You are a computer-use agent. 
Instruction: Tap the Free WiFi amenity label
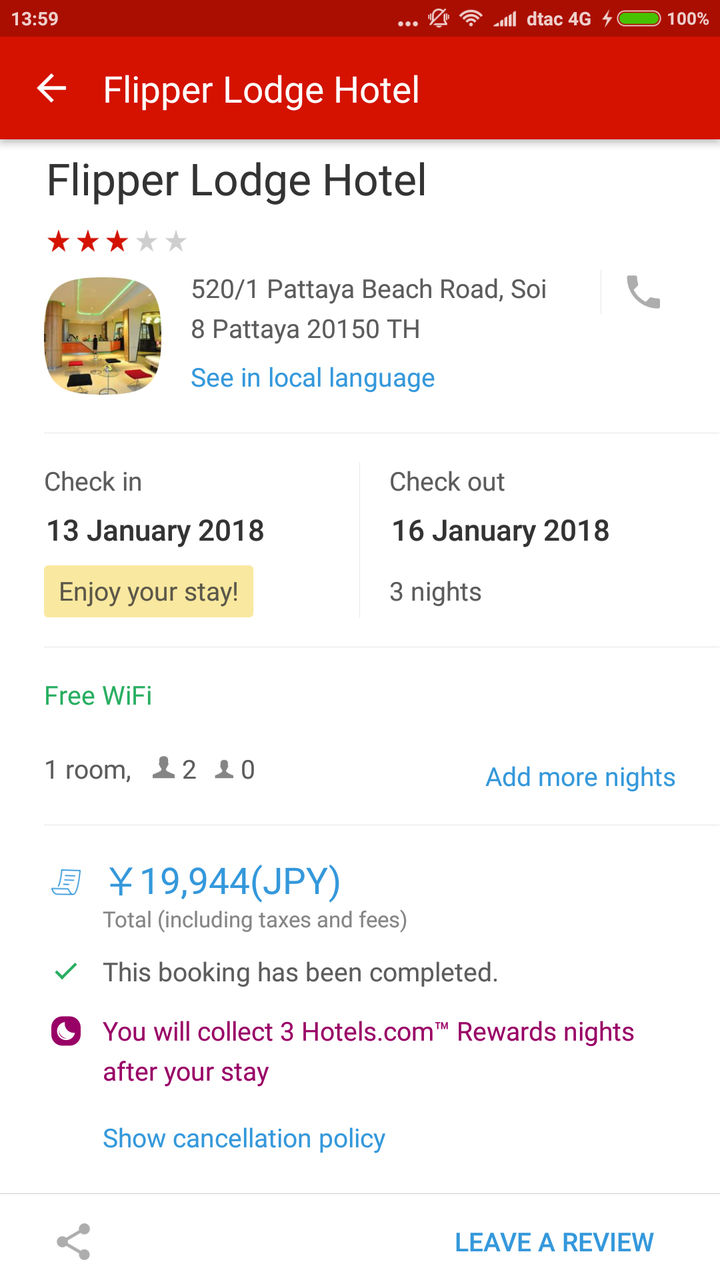click(98, 696)
